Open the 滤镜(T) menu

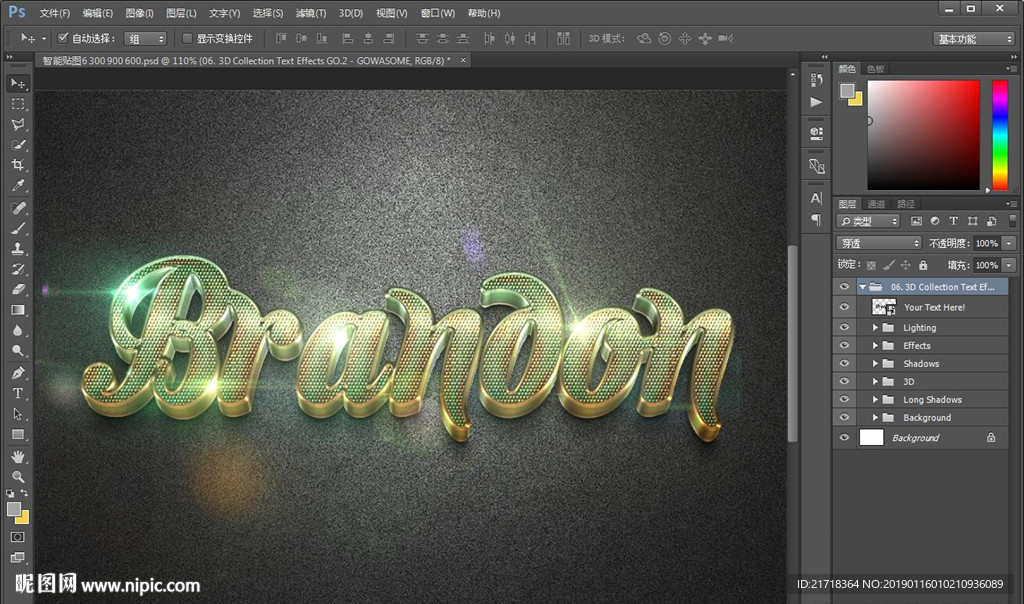click(x=310, y=13)
